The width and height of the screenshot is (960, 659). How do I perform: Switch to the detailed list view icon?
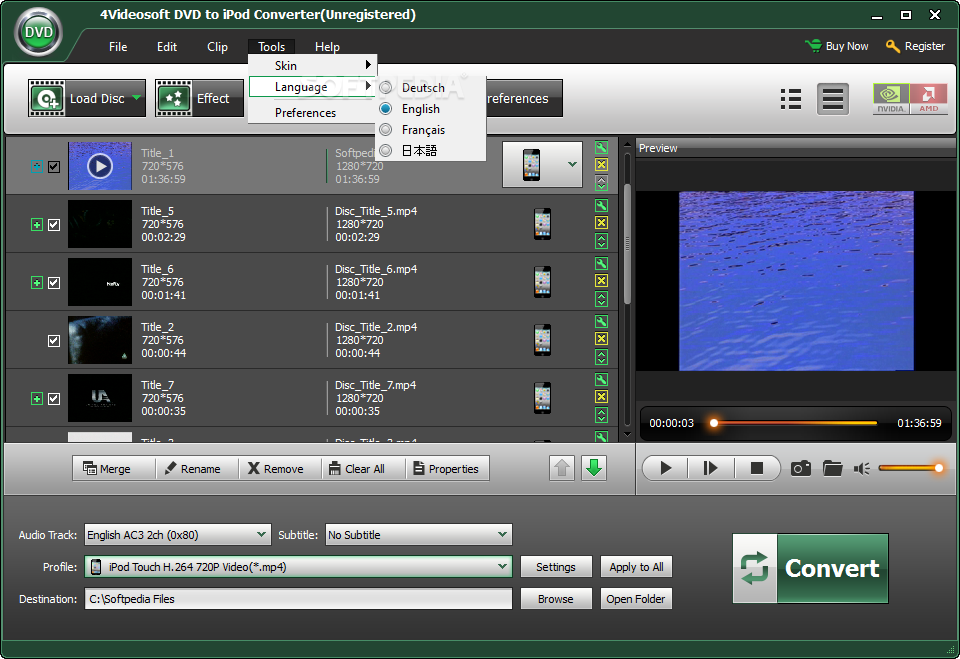click(x=833, y=99)
